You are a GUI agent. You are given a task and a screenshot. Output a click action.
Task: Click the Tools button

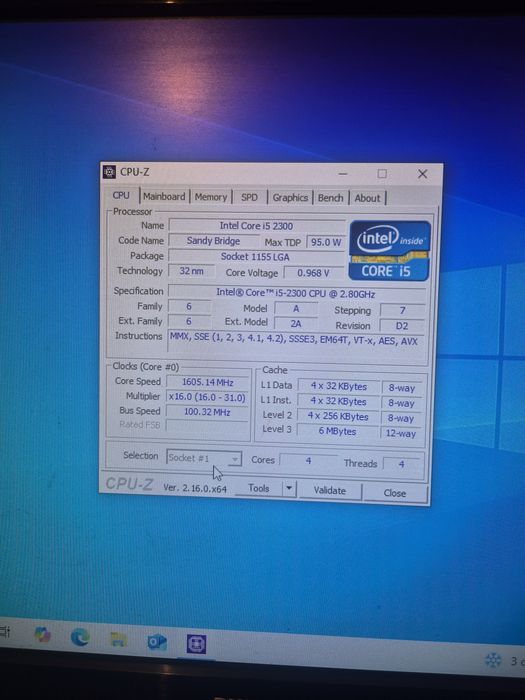(x=258, y=488)
